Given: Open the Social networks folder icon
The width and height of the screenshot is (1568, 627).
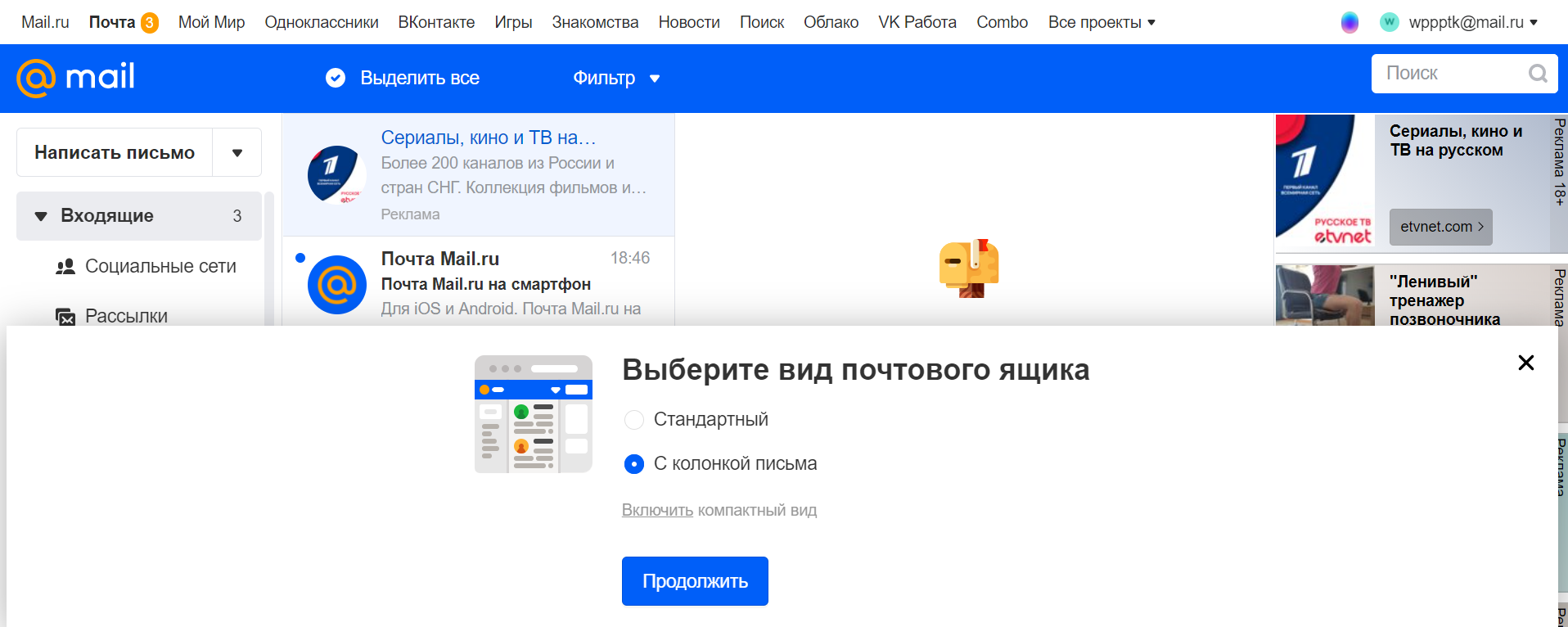Looking at the screenshot, I should [x=65, y=266].
